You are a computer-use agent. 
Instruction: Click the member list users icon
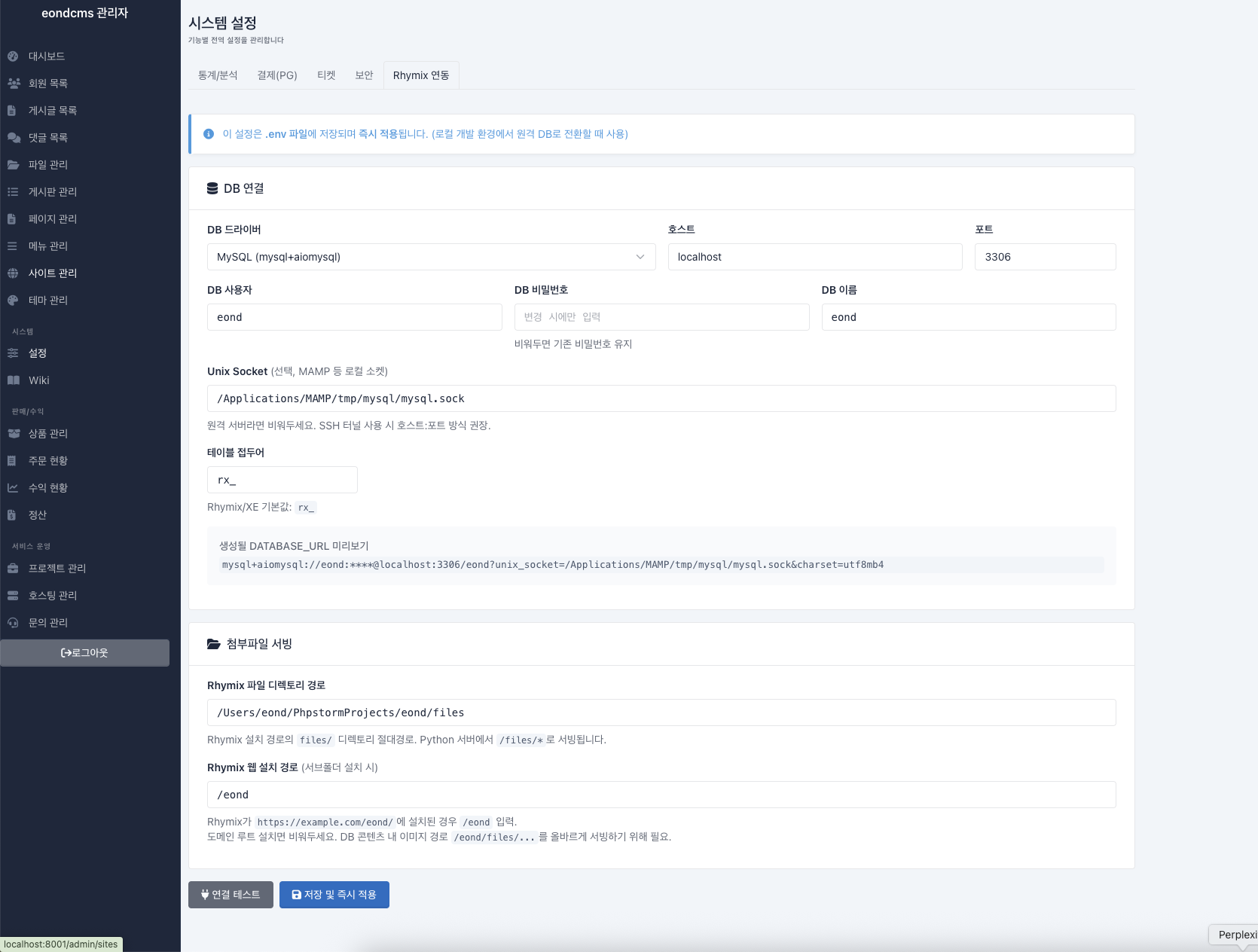click(14, 84)
